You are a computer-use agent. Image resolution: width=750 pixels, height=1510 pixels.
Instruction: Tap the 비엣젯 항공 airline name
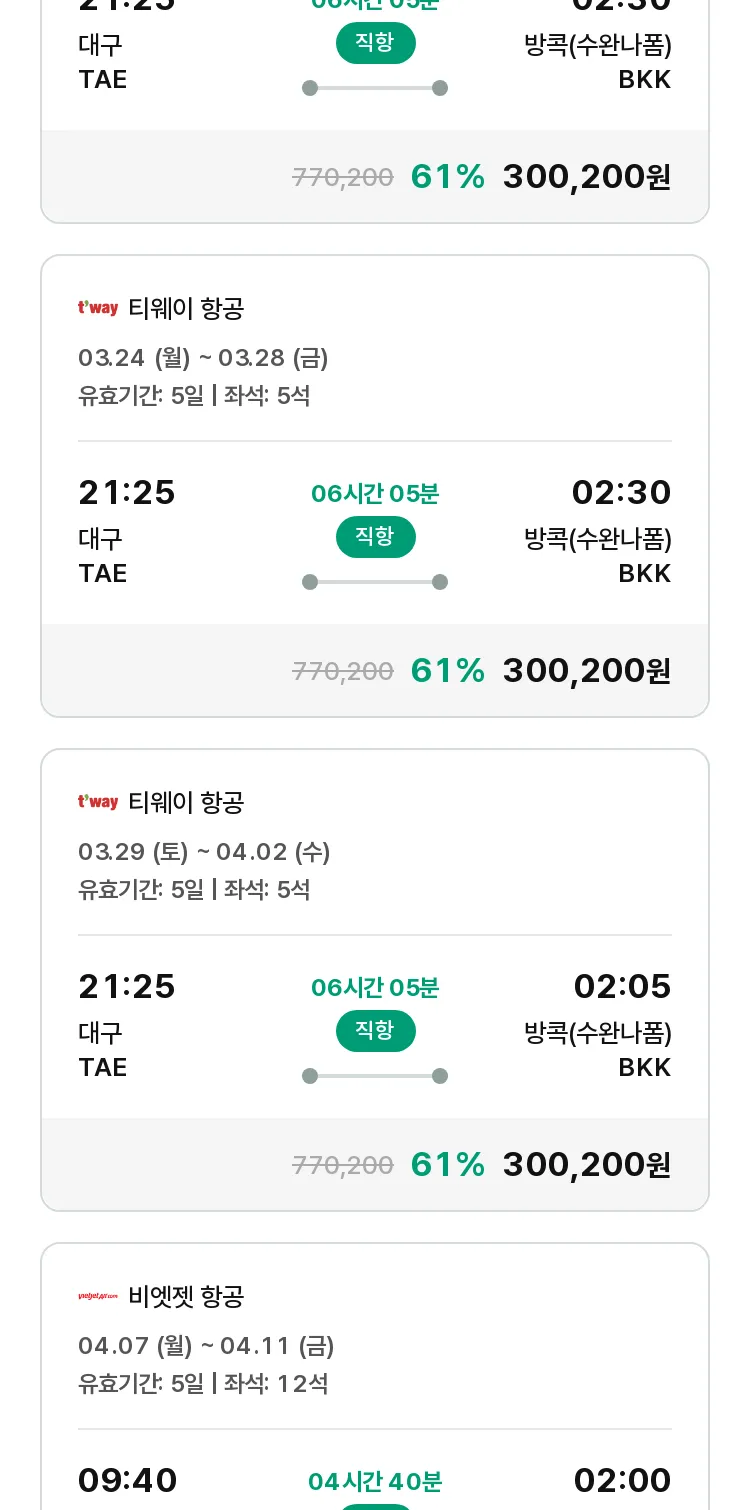pyautogui.click(x=186, y=1296)
